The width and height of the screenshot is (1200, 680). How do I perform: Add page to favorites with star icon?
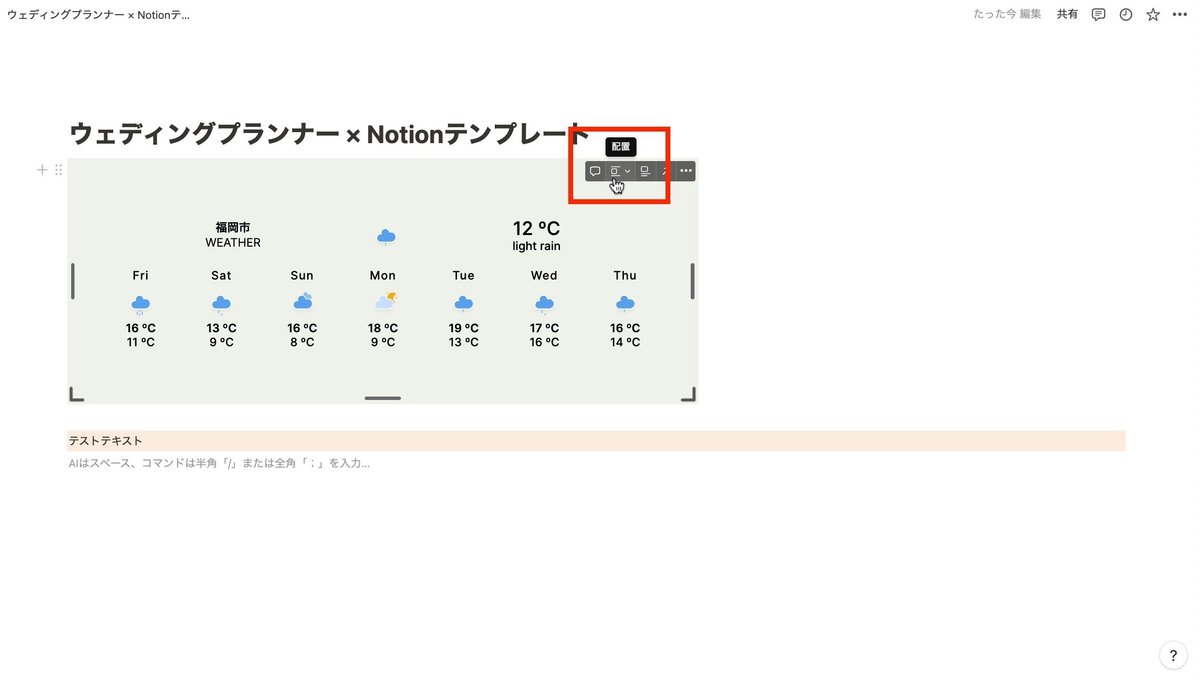click(x=1153, y=14)
